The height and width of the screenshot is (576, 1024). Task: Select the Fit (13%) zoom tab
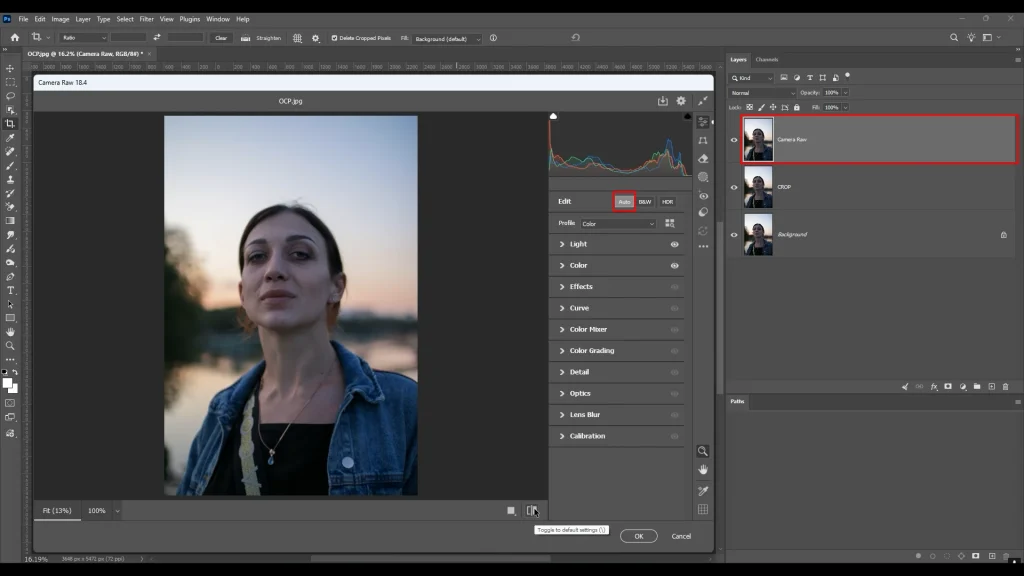[57, 511]
